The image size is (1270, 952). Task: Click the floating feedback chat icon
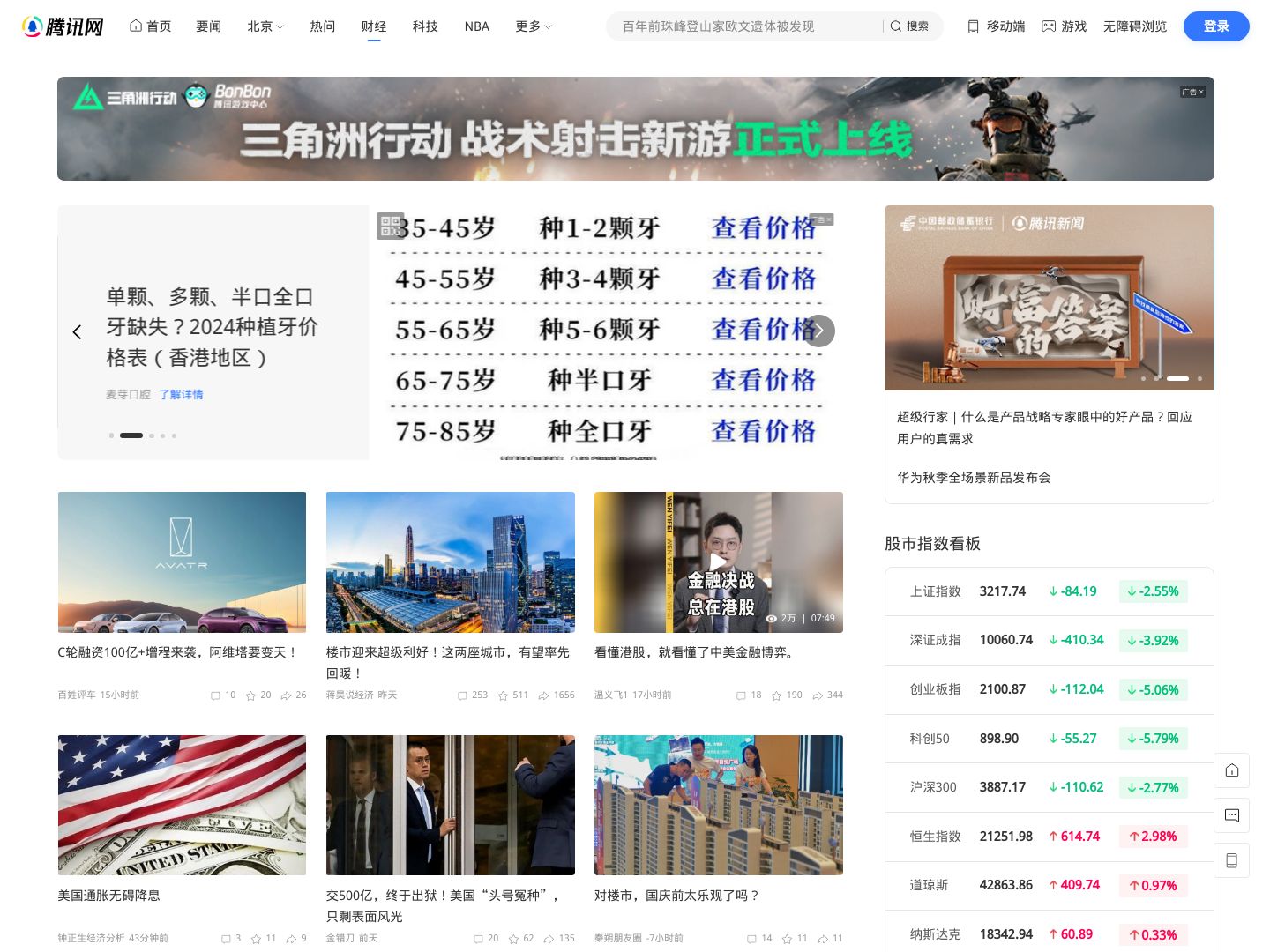pyautogui.click(x=1232, y=815)
